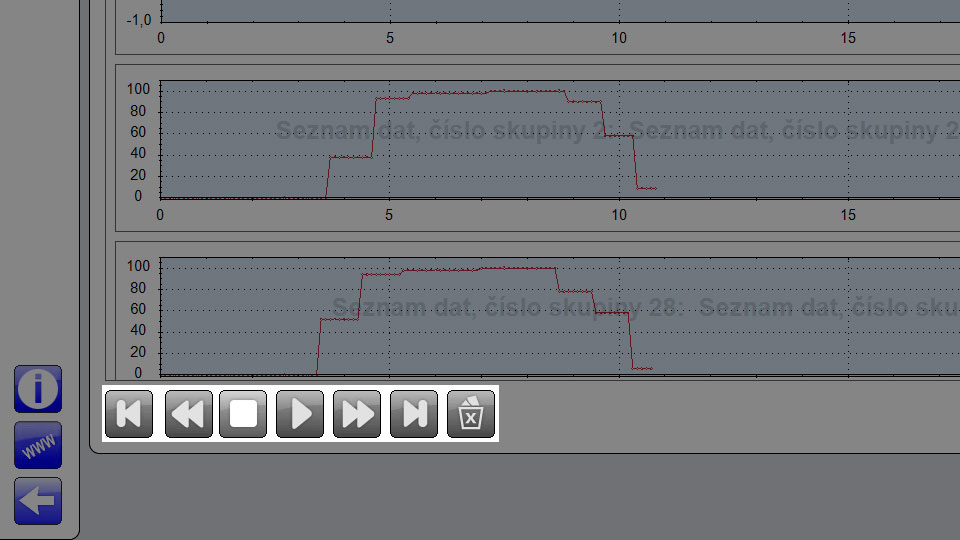This screenshot has height=540, width=960.
Task: Click the plateau peak of middle graph curve
Action: pyautogui.click(x=527, y=91)
